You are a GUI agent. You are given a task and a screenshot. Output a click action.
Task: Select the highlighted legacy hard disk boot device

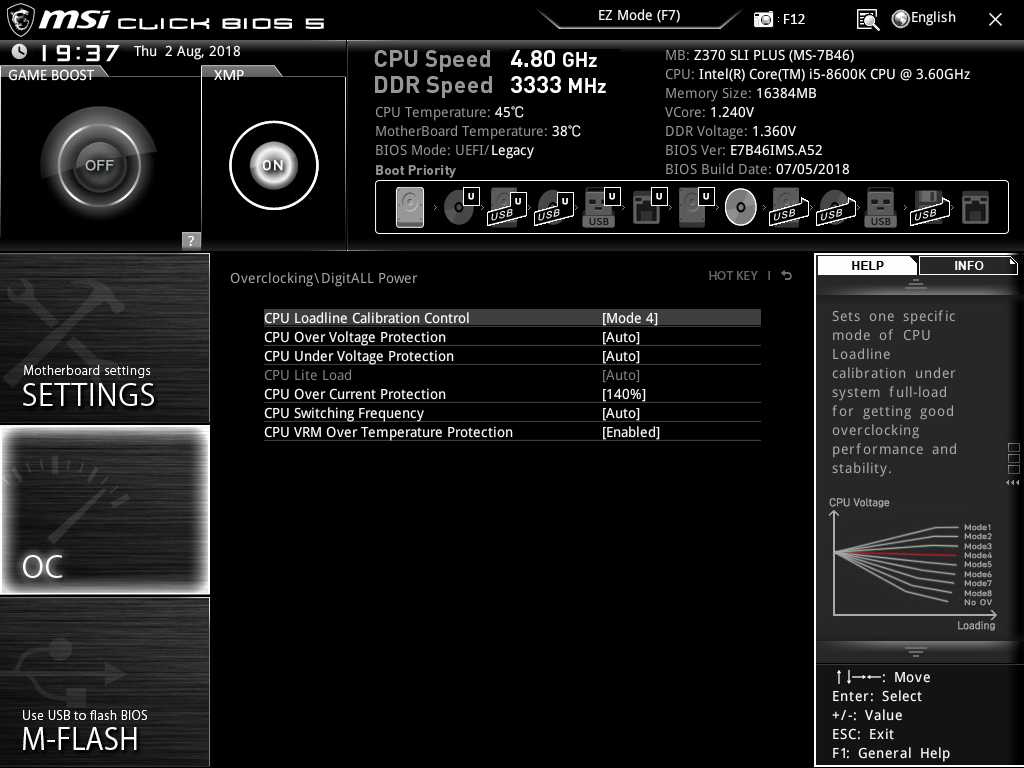click(410, 207)
